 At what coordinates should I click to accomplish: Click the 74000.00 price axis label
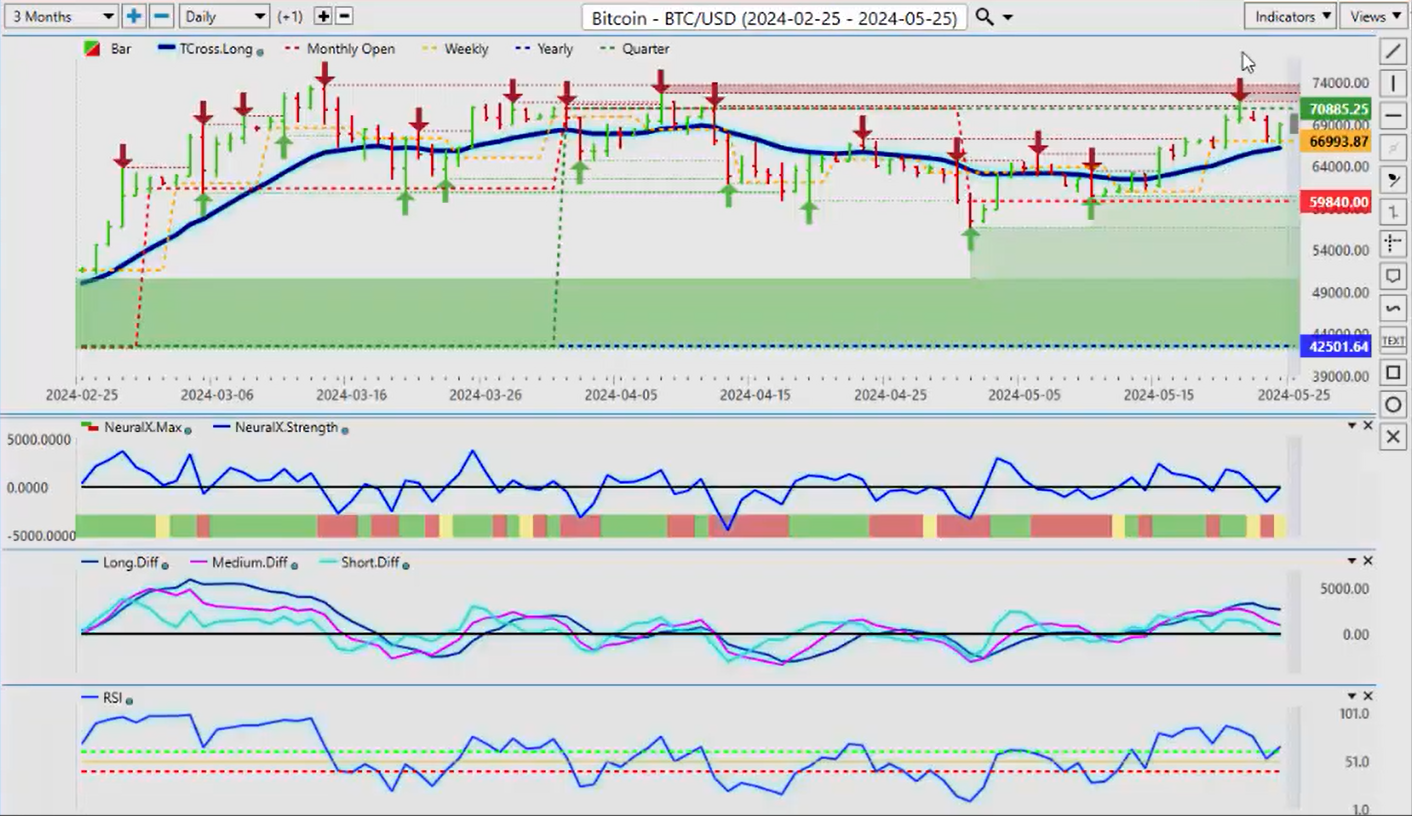coord(1341,82)
